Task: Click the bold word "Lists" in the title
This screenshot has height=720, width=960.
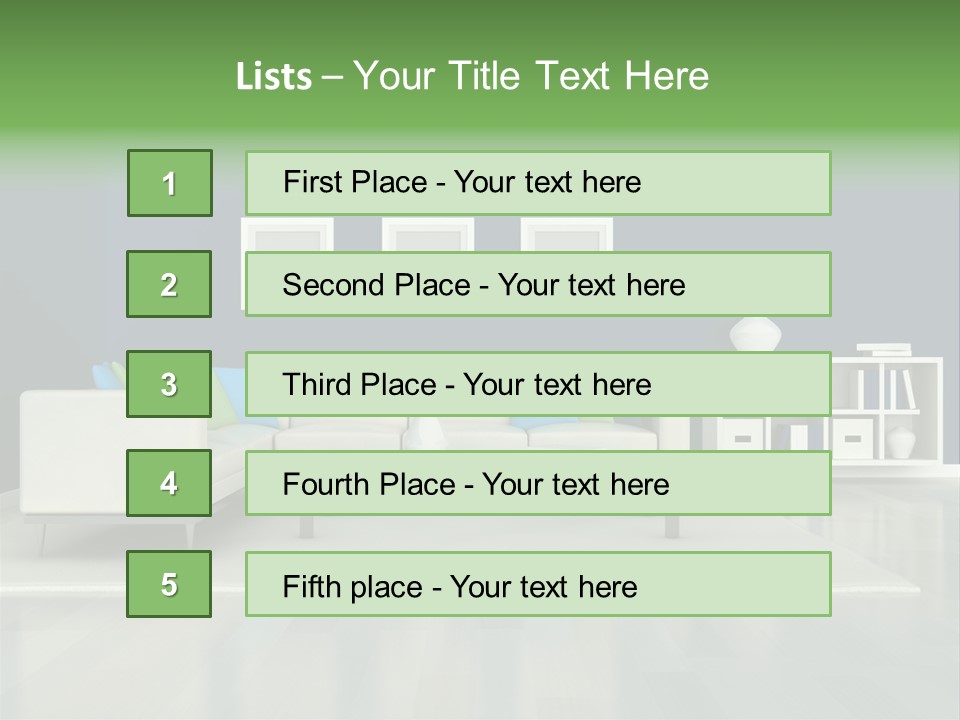Action: coord(274,77)
